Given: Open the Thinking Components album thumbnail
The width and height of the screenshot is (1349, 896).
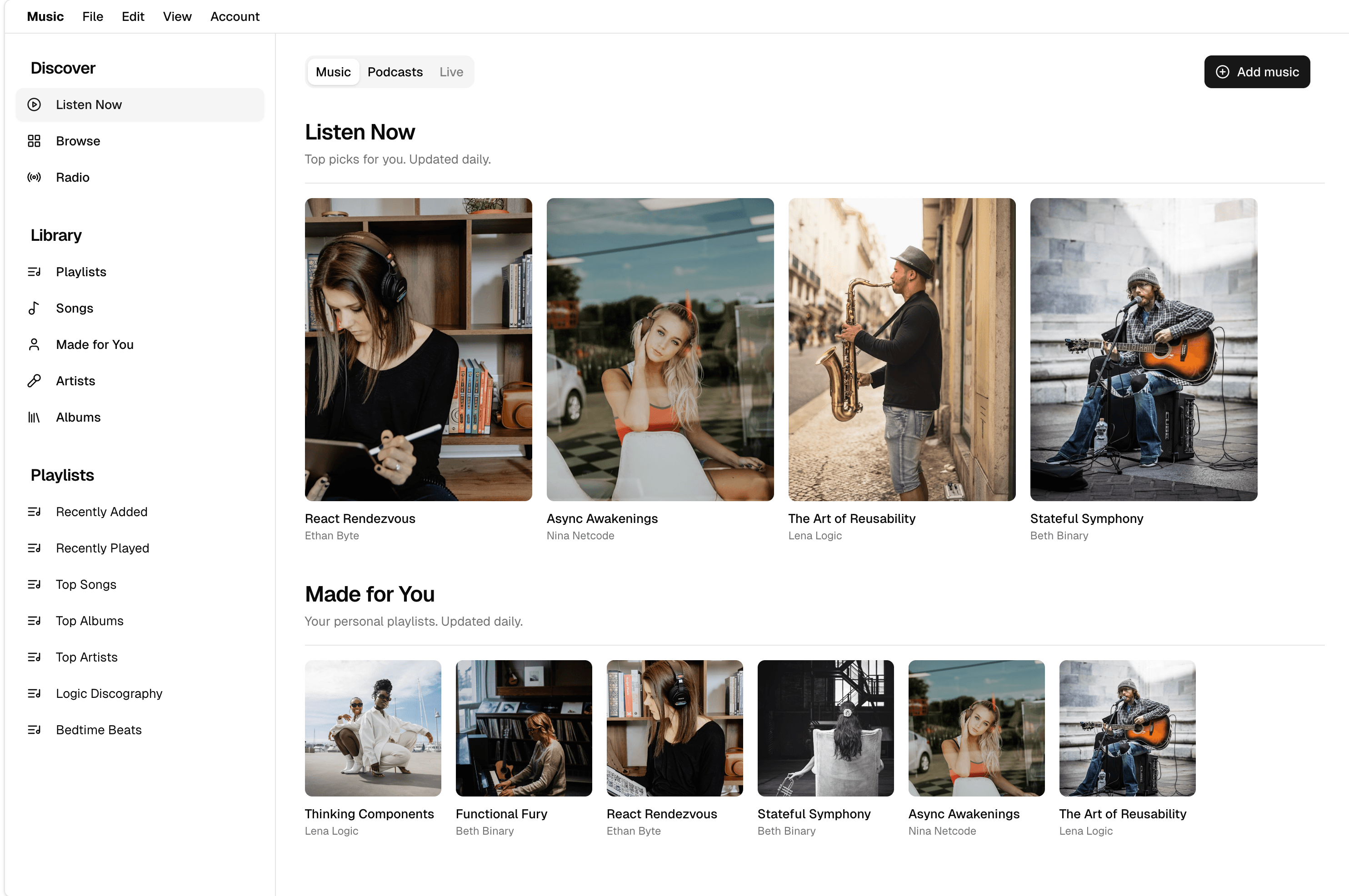Looking at the screenshot, I should (x=373, y=729).
